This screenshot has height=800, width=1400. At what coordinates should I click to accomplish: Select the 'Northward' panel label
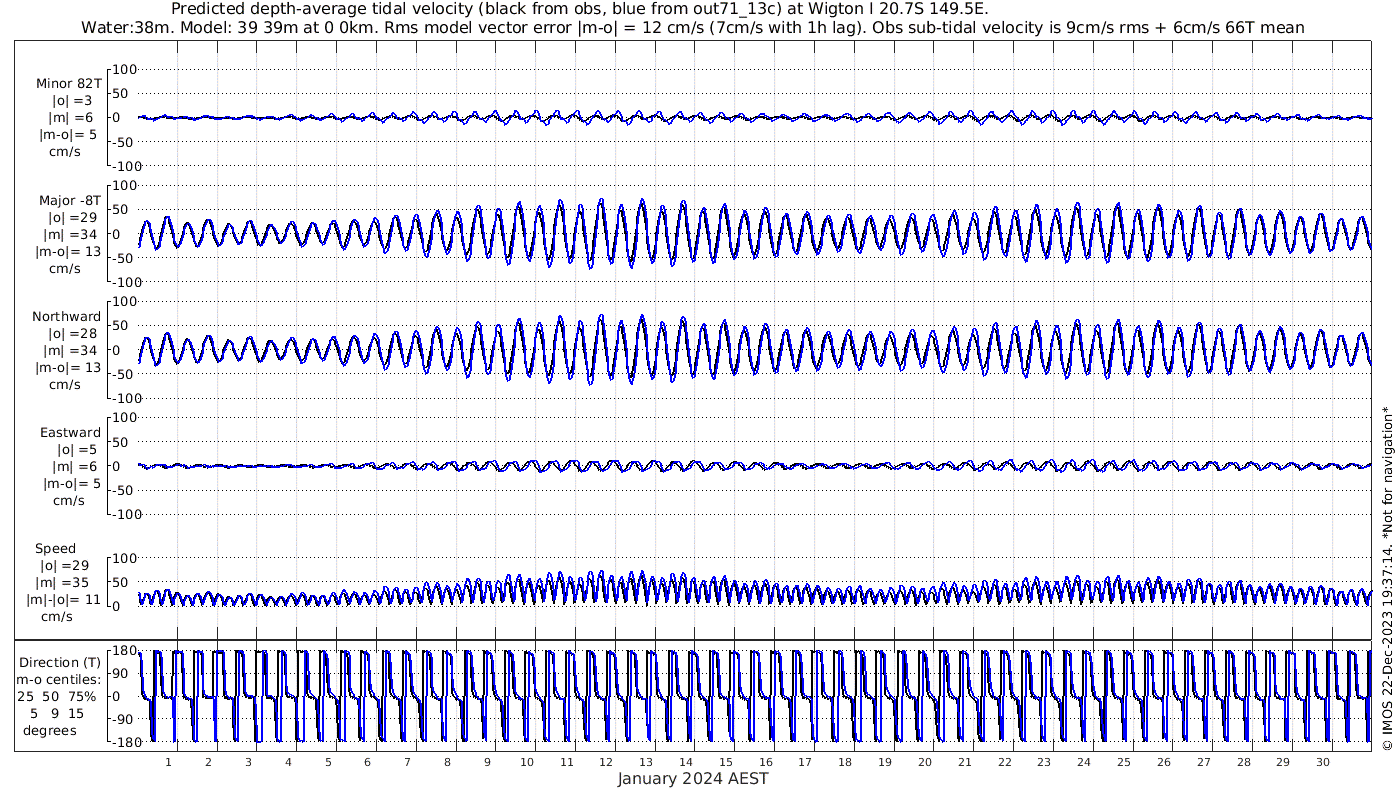[x=67, y=317]
